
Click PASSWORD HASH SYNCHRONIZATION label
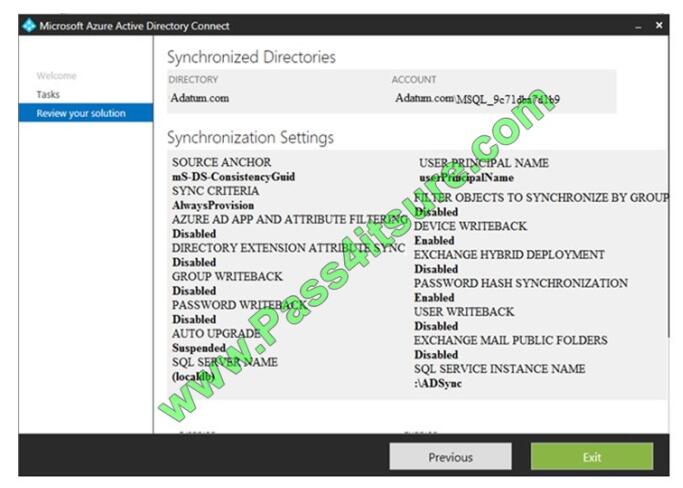521,283
